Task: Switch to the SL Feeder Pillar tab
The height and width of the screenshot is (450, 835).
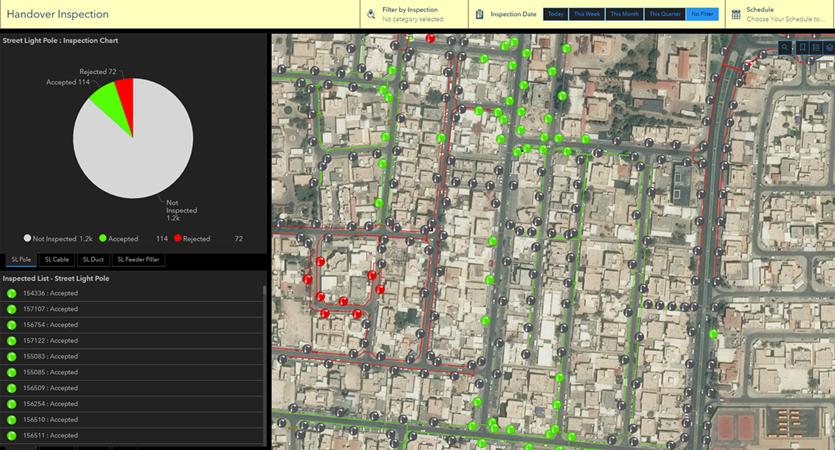Action: pos(138,260)
